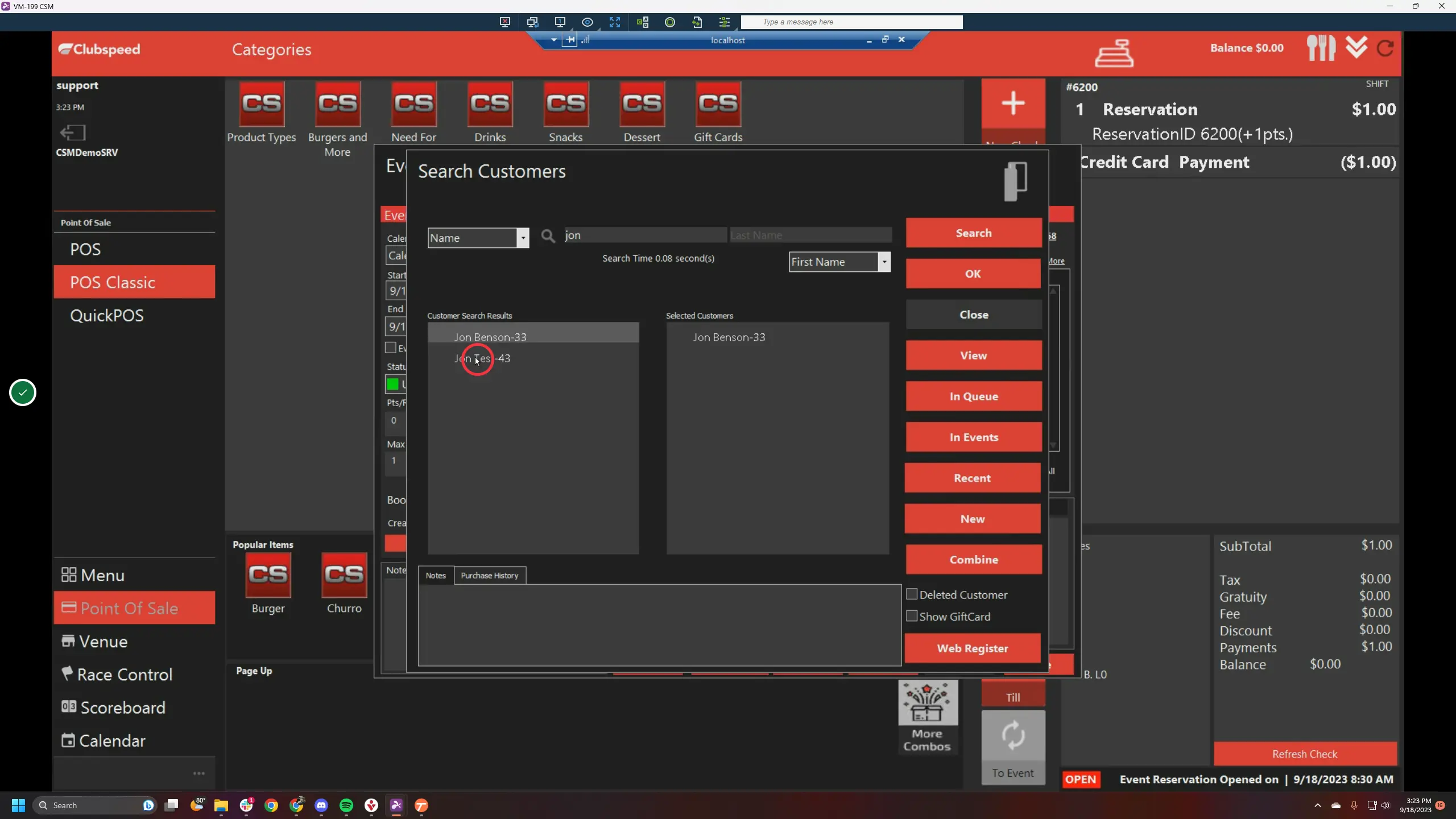Click the New customer button

[x=973, y=519]
